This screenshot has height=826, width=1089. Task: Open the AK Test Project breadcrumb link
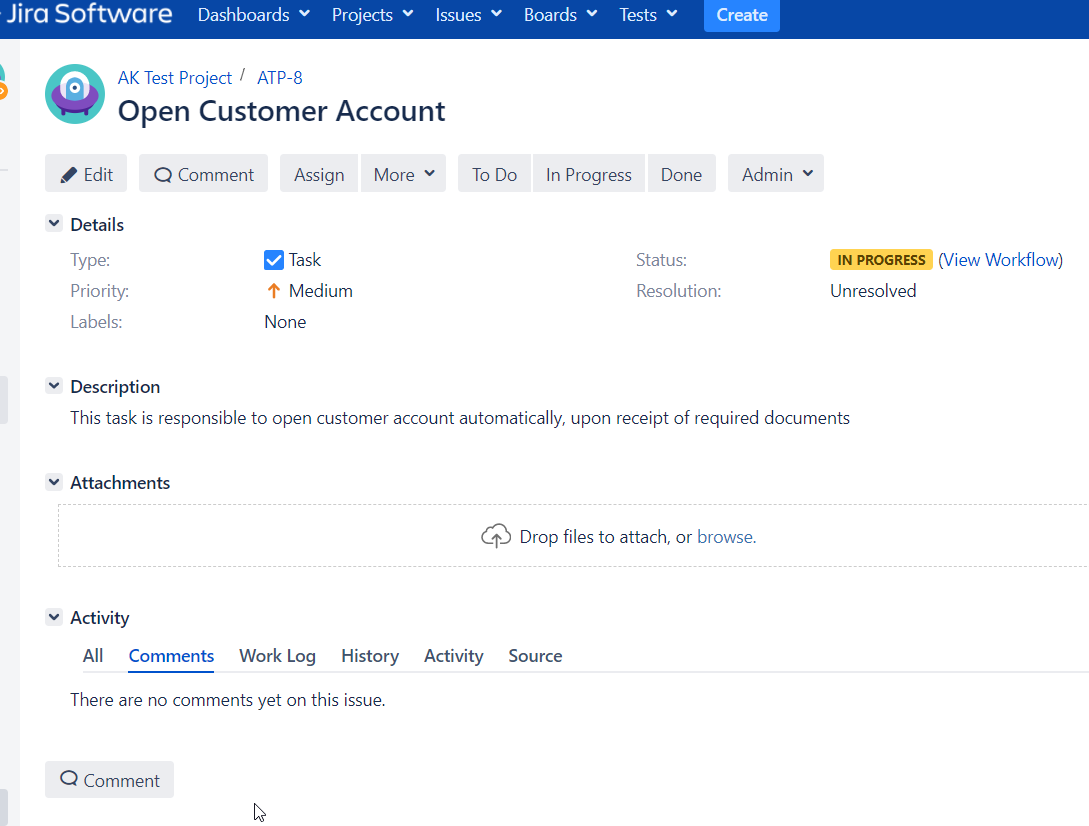[174, 78]
